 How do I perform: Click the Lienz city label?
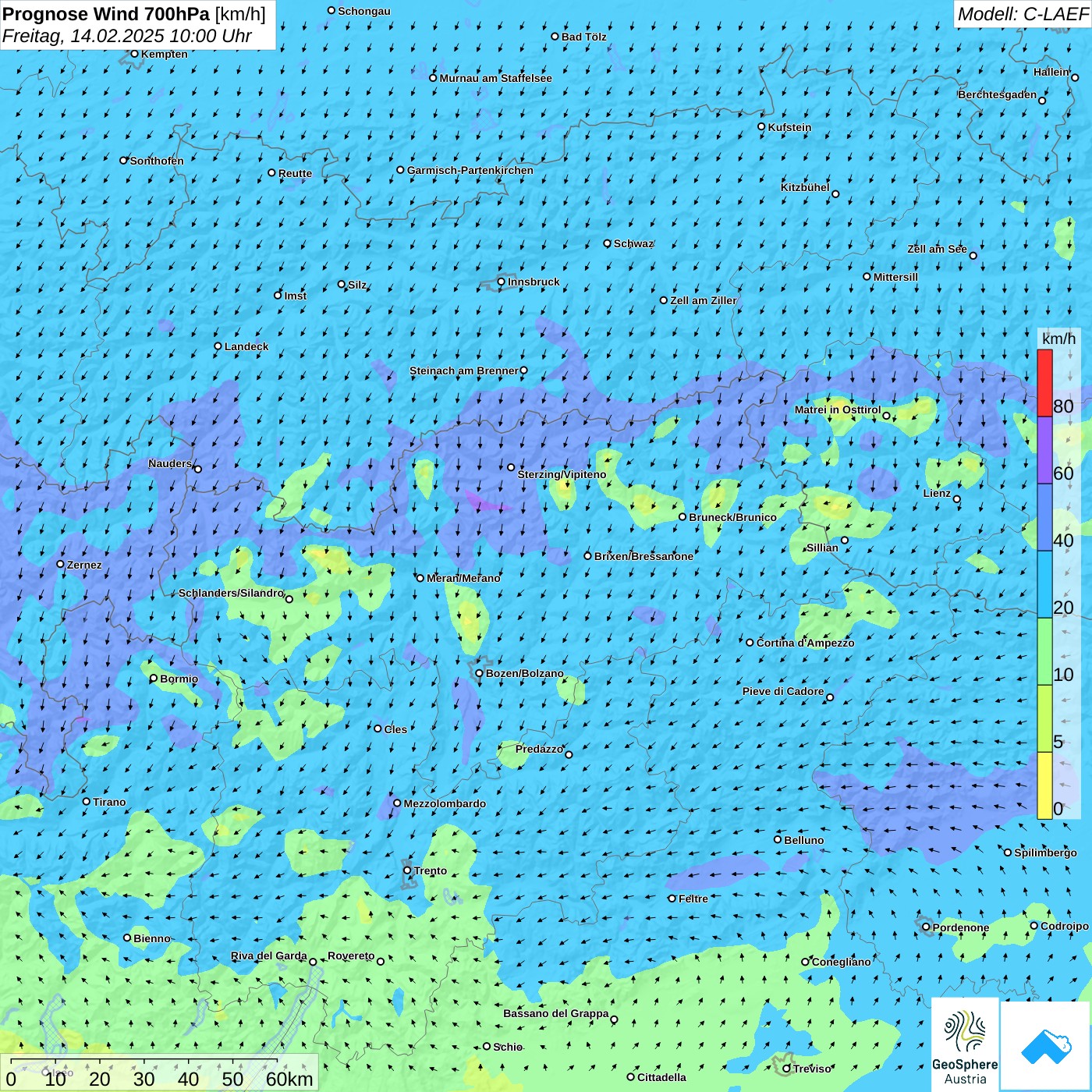pyautogui.click(x=937, y=493)
